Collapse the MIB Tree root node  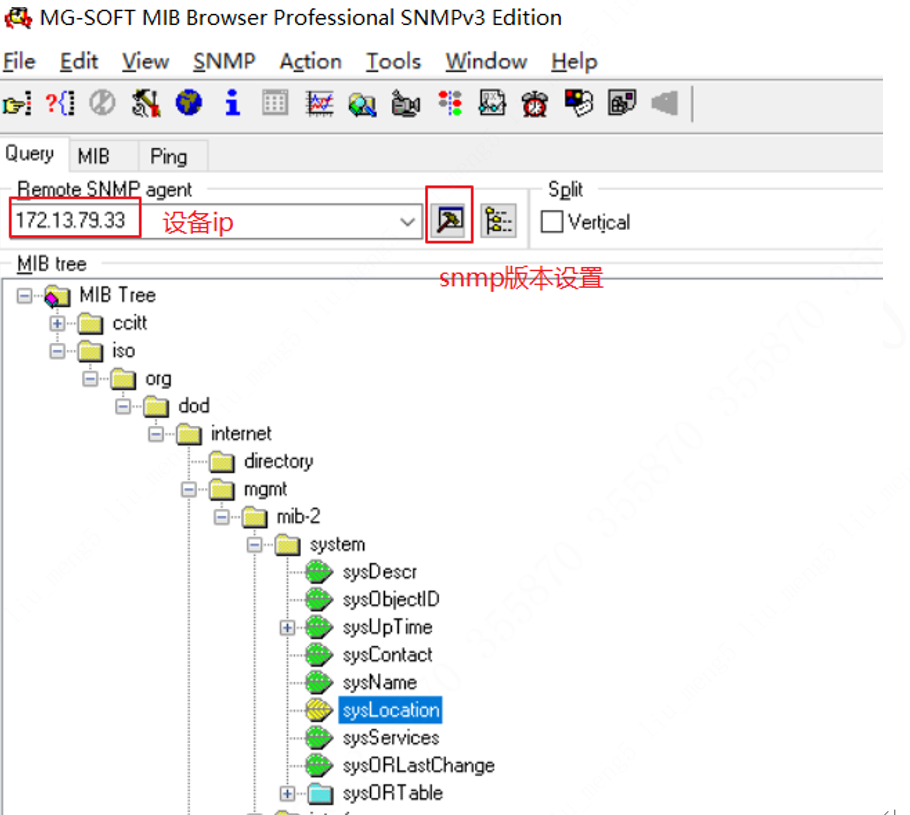(24, 296)
